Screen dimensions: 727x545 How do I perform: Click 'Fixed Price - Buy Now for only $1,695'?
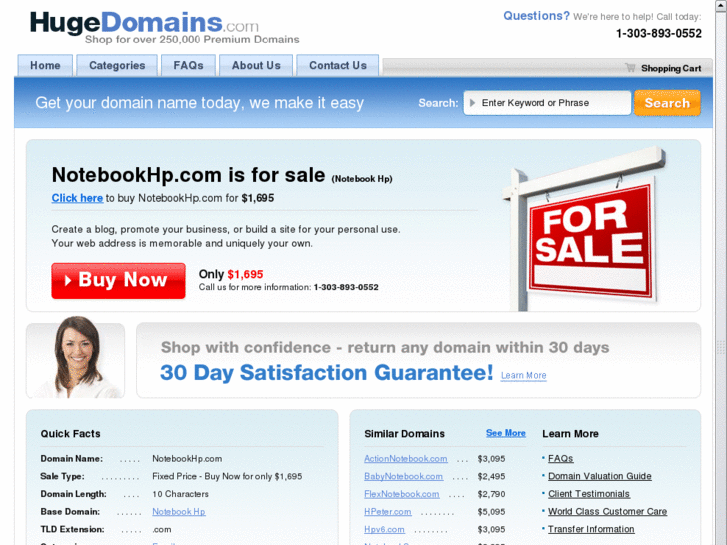pyautogui.click(x=227, y=476)
